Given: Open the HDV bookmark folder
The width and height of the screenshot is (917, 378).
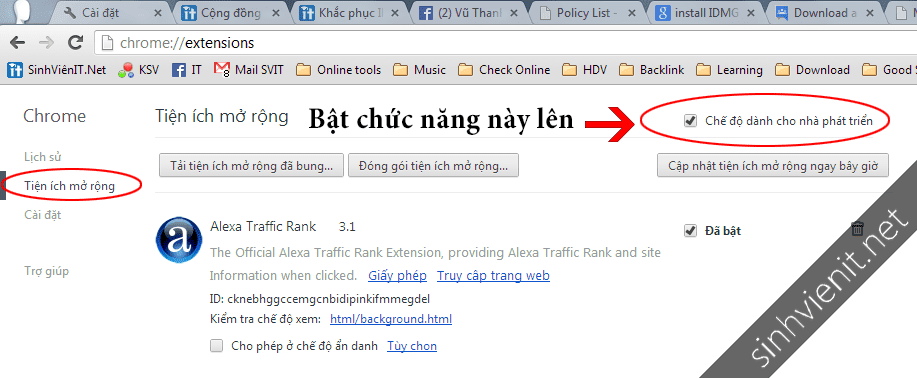Looking at the screenshot, I should tap(585, 70).
